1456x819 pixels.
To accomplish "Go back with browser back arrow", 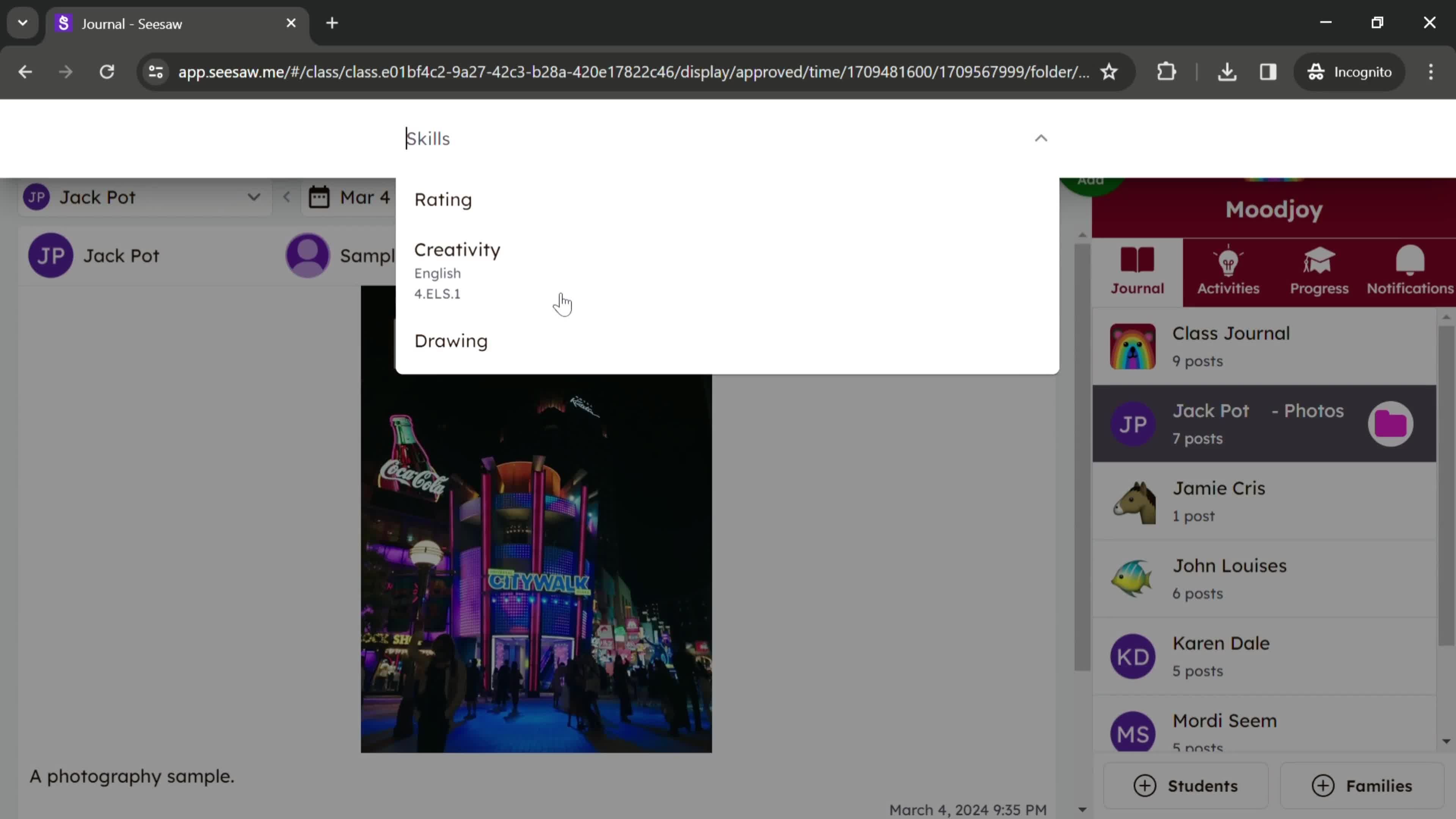I will (25, 72).
